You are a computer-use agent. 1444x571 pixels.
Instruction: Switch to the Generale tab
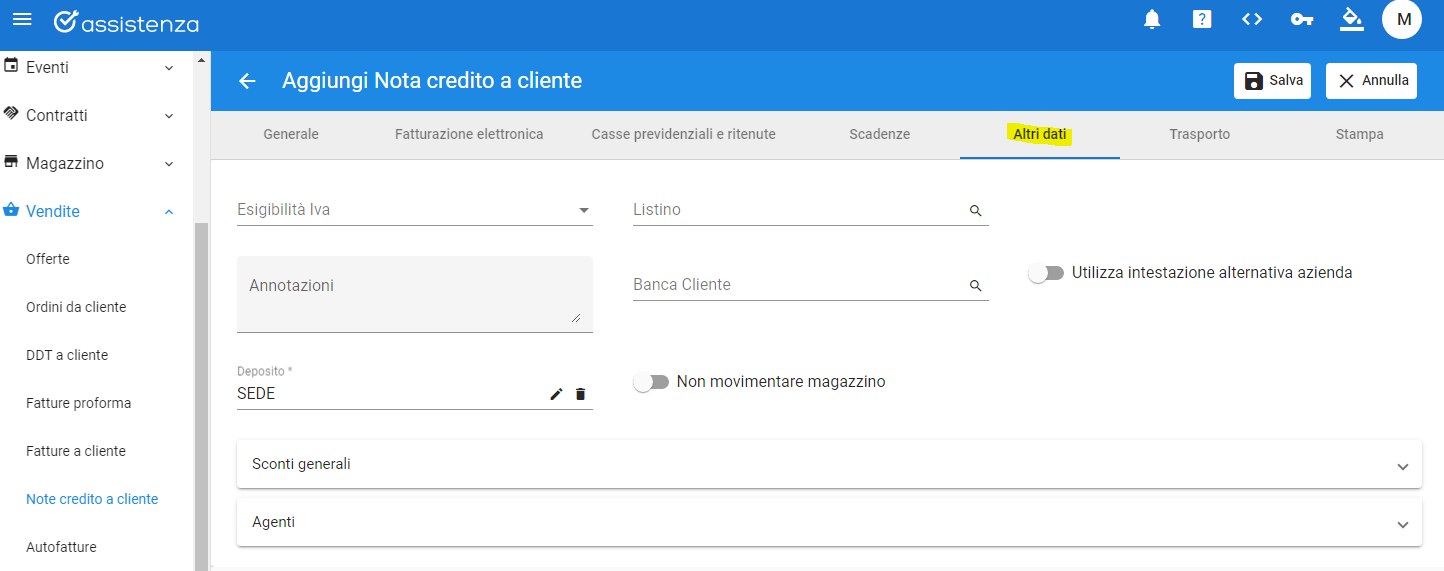tap(291, 134)
